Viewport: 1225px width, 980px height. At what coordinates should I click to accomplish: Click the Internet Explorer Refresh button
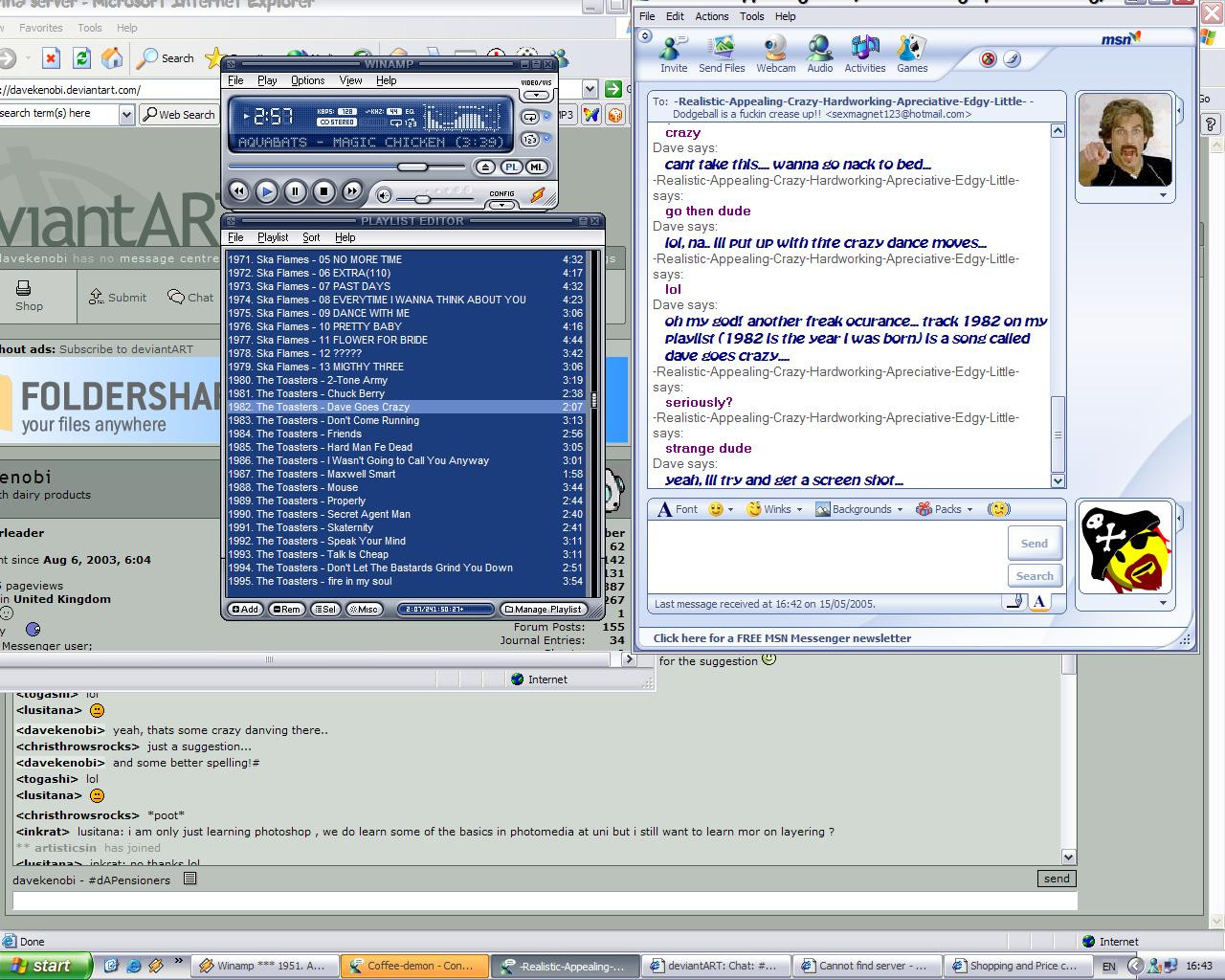81,58
